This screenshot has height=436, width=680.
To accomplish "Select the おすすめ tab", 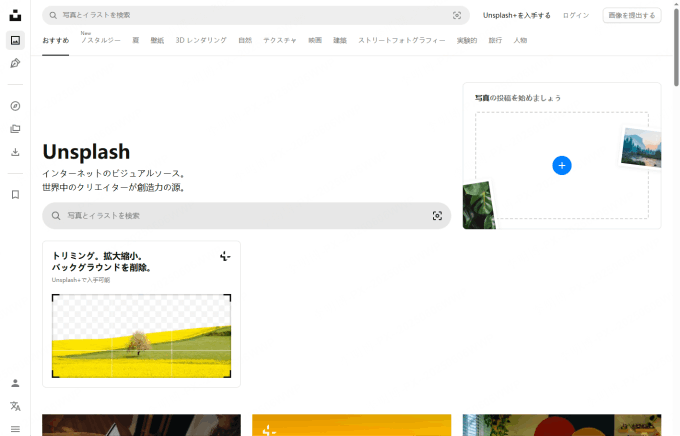I will [56, 40].
